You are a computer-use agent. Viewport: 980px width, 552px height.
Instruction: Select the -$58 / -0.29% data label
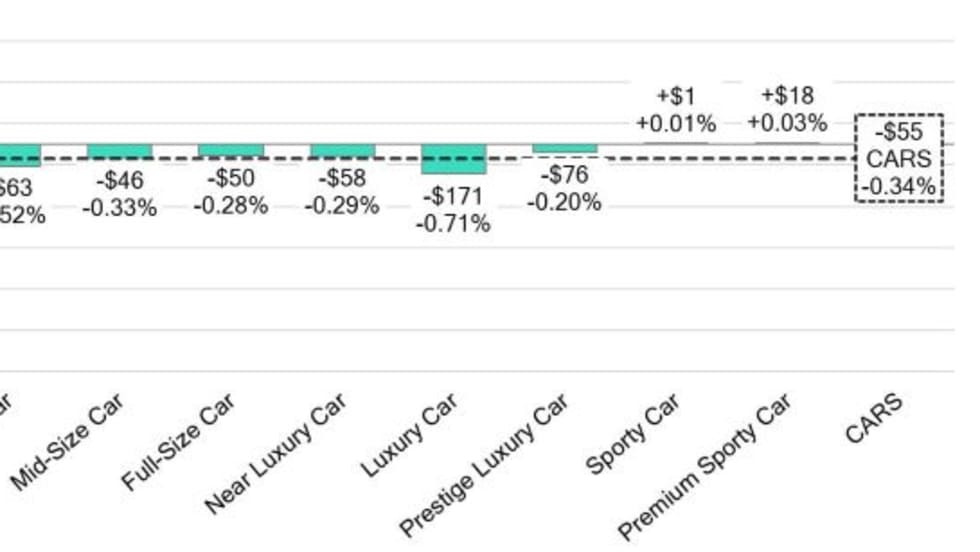tap(342, 192)
